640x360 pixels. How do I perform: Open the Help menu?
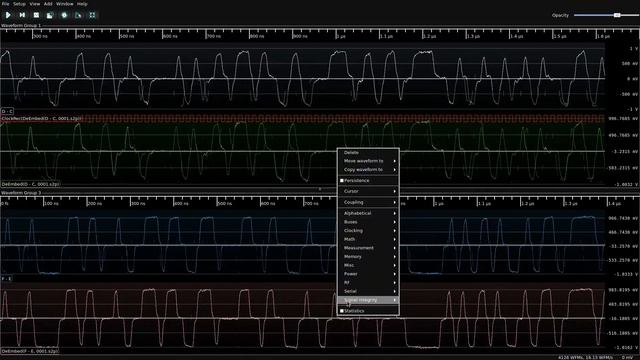pos(82,4)
